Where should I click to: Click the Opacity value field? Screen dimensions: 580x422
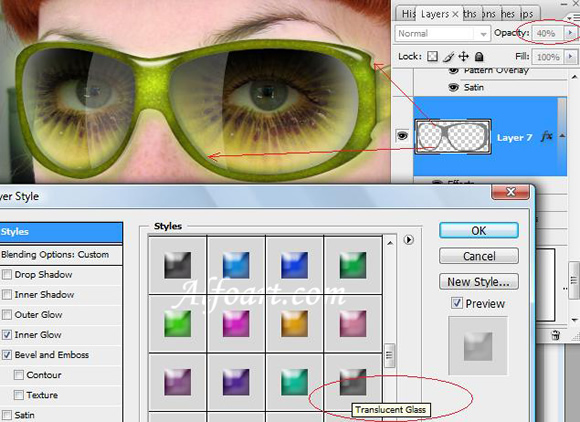pyautogui.click(x=547, y=33)
